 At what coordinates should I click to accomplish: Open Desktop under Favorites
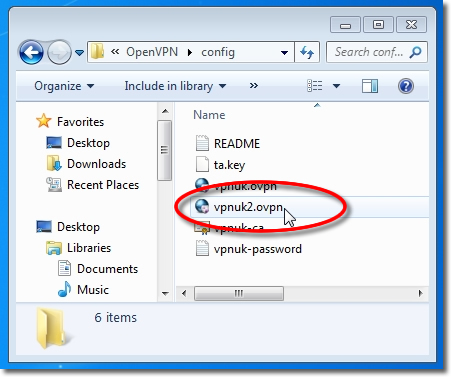point(88,143)
